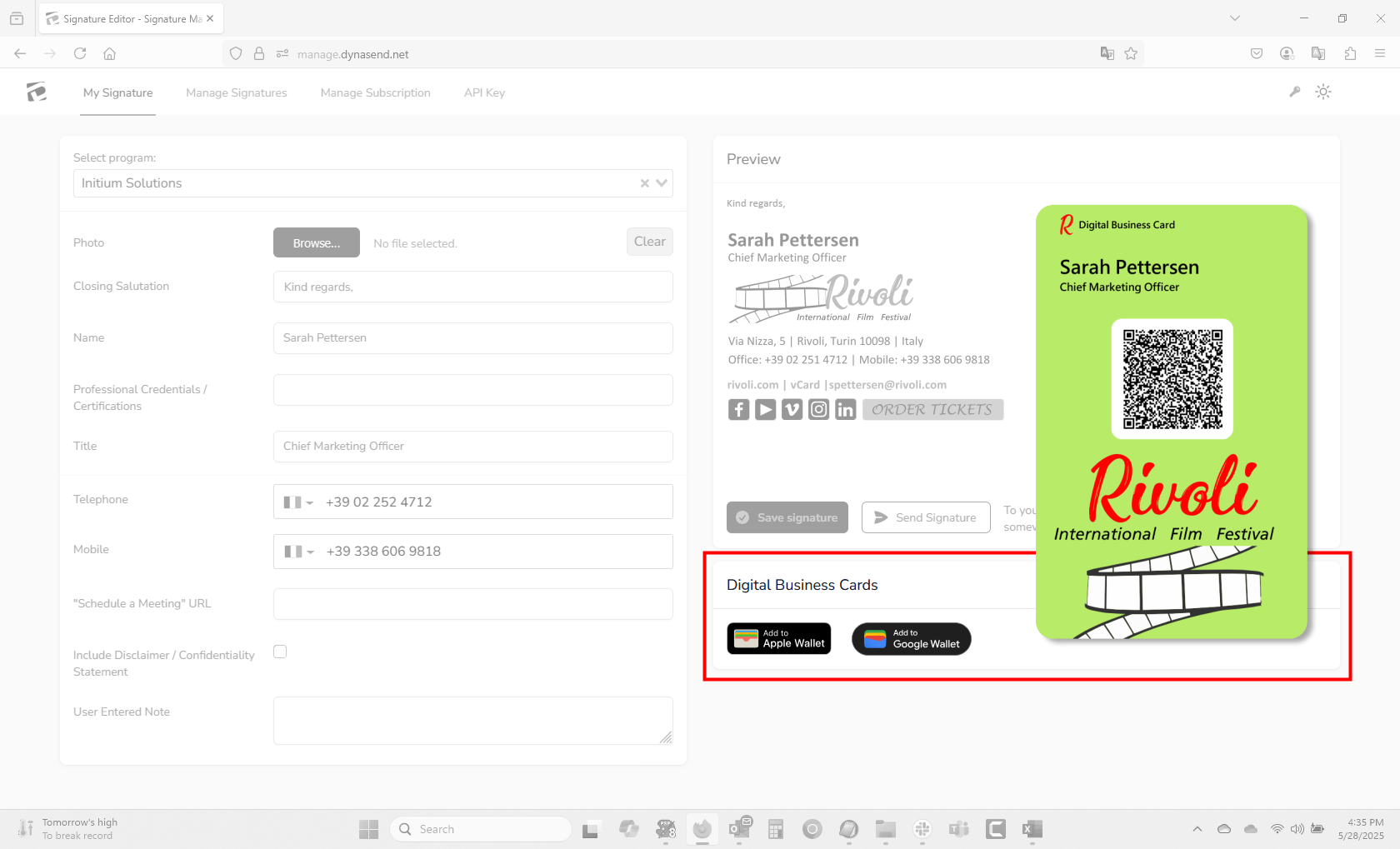Open the Manage Subscription tab
Image resolution: width=1400 pixels, height=849 pixels.
click(375, 92)
